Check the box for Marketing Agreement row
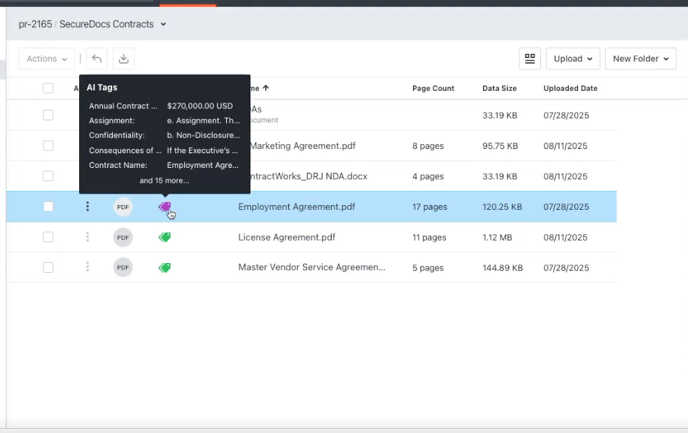This screenshot has height=433, width=688. click(x=48, y=146)
